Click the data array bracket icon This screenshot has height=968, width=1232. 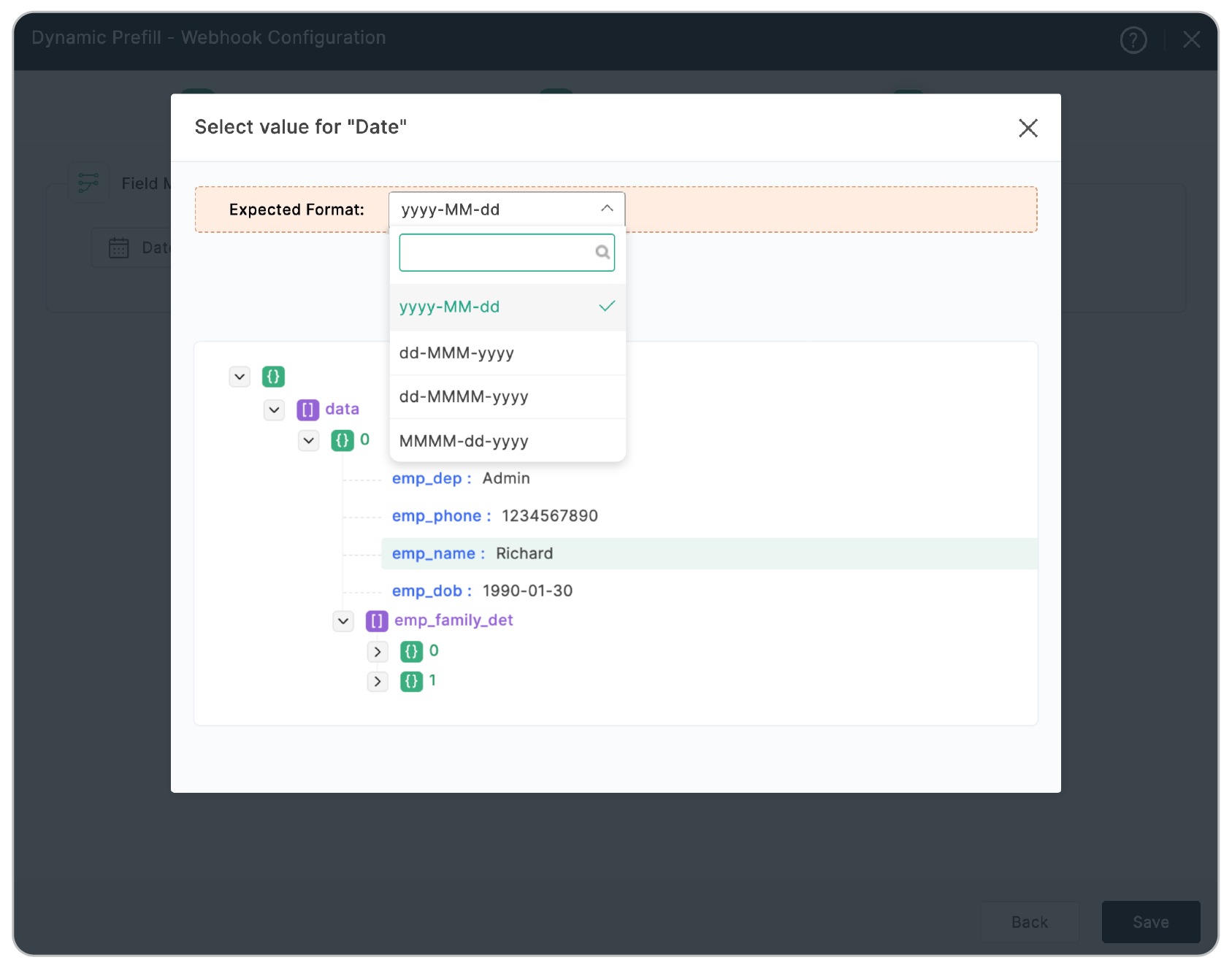[x=307, y=410]
